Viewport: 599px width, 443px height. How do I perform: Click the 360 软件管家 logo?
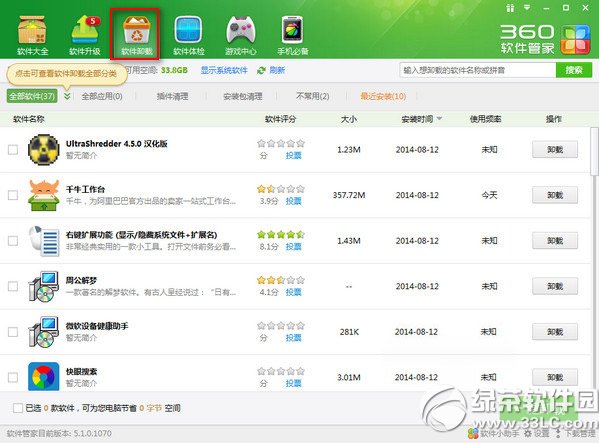(546, 39)
